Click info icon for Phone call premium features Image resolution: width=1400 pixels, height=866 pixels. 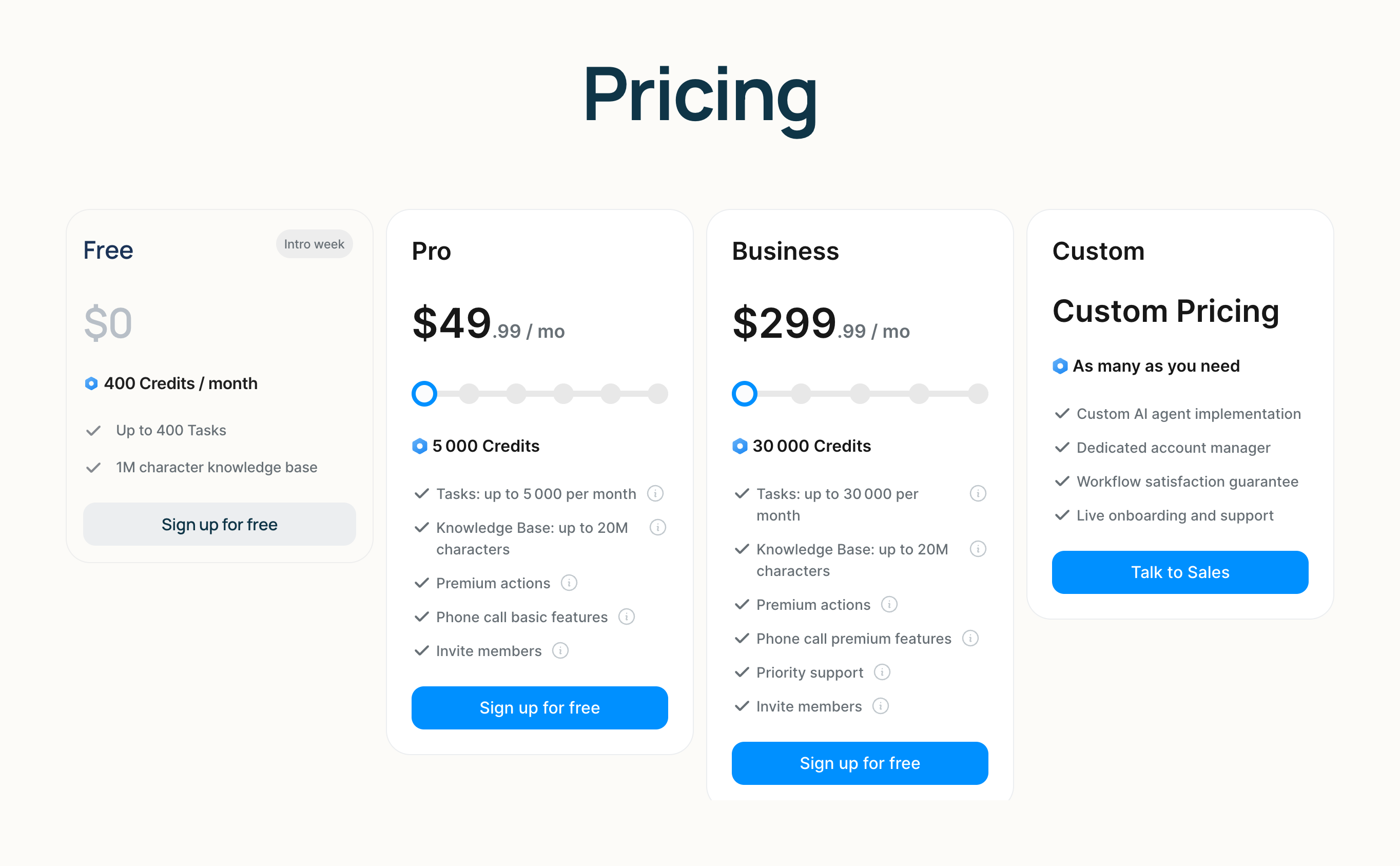click(x=970, y=638)
